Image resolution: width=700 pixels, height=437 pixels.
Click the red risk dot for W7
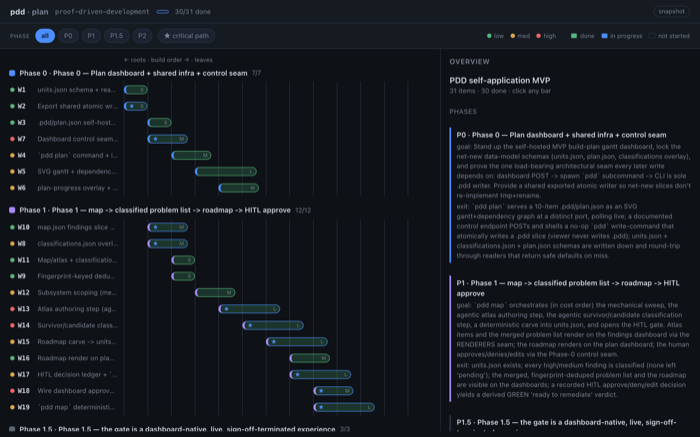(x=12, y=139)
